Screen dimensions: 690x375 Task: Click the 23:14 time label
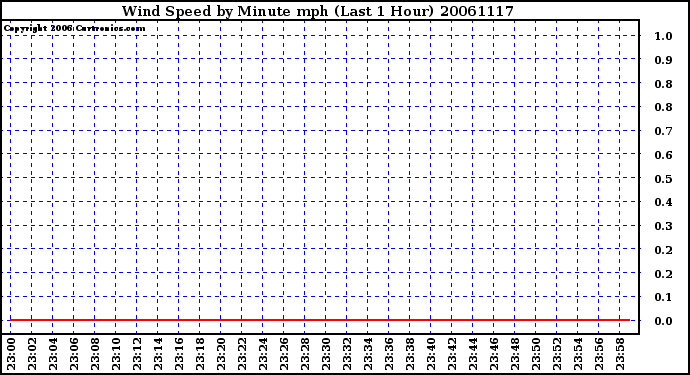click(x=158, y=354)
